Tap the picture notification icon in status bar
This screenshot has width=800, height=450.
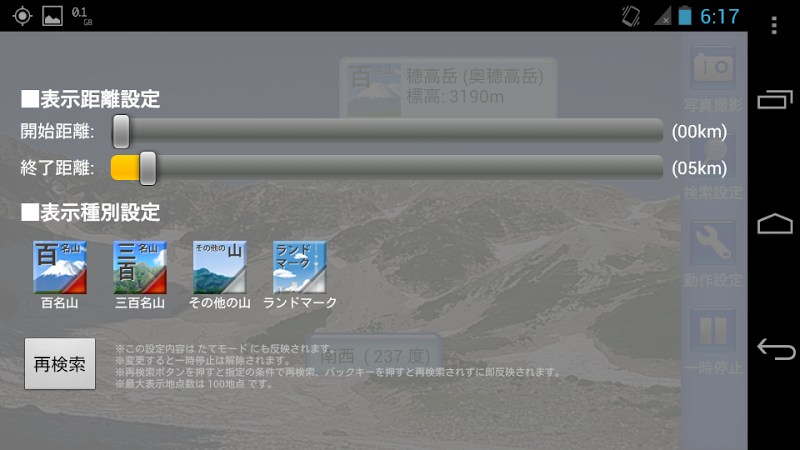coord(53,16)
